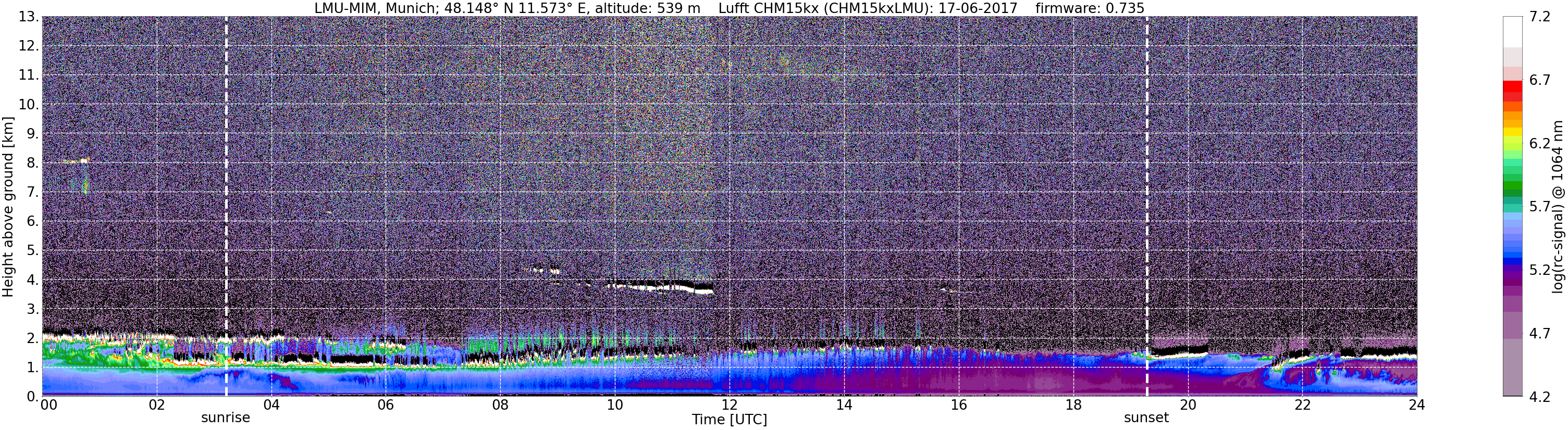The height and width of the screenshot is (430, 1568).
Task: Click the height axis tick label 4.
Action: 33,280
